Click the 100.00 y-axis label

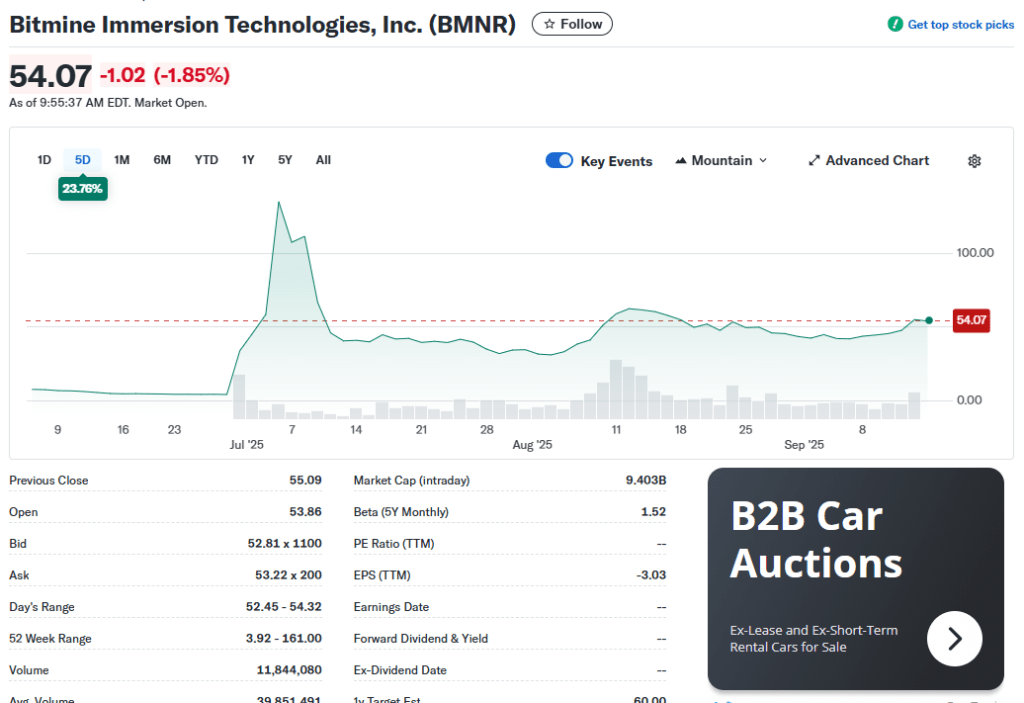[974, 253]
